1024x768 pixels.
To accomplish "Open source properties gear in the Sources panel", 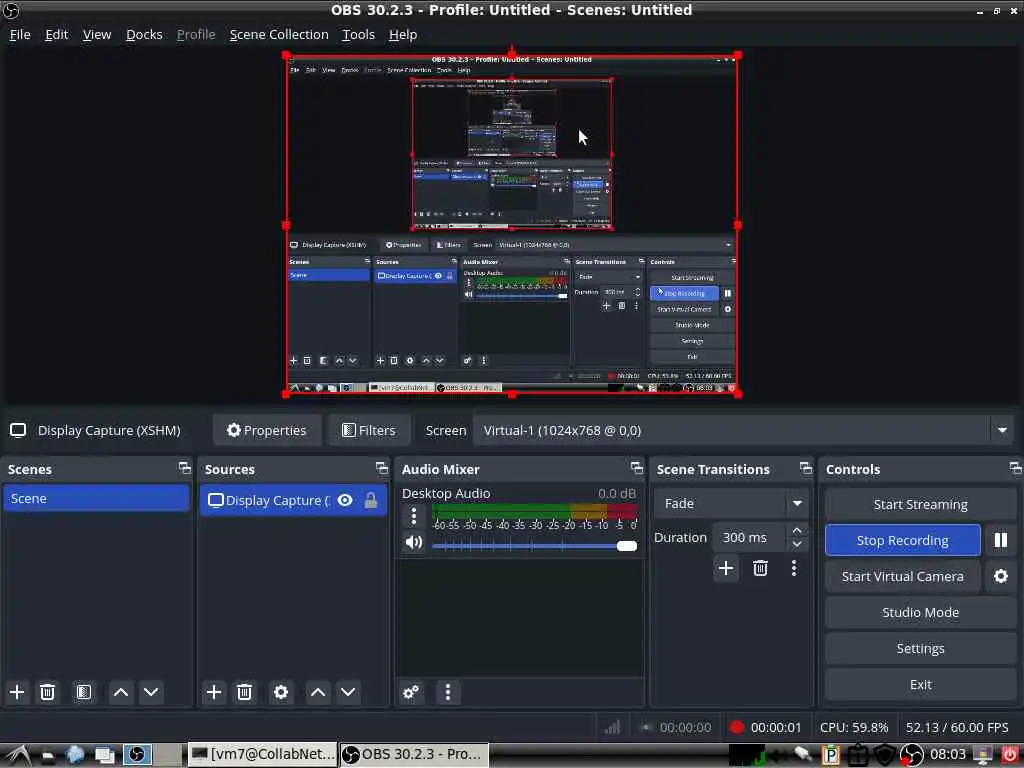I will [281, 692].
